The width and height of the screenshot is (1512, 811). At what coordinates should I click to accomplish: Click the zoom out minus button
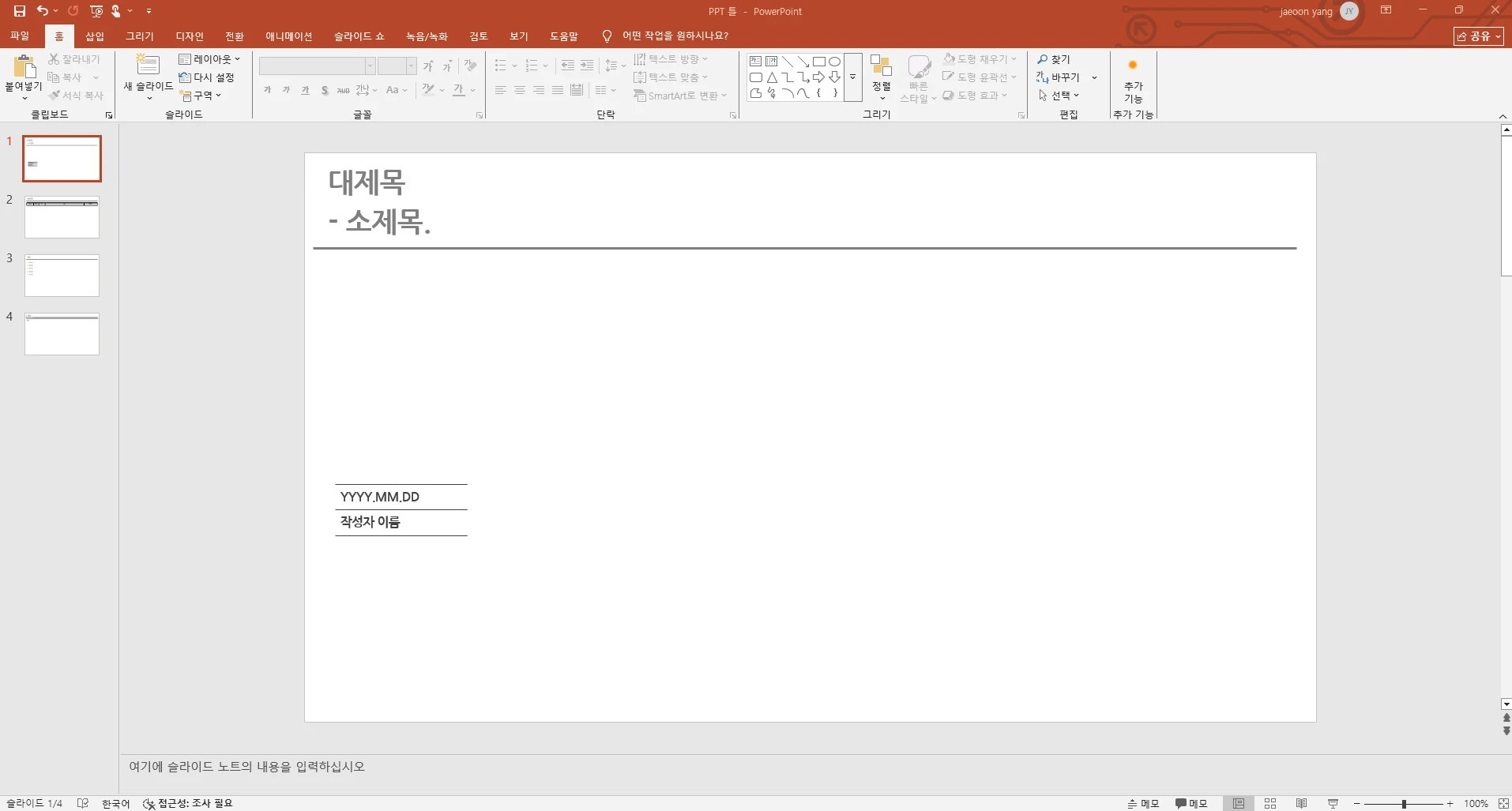click(1357, 804)
